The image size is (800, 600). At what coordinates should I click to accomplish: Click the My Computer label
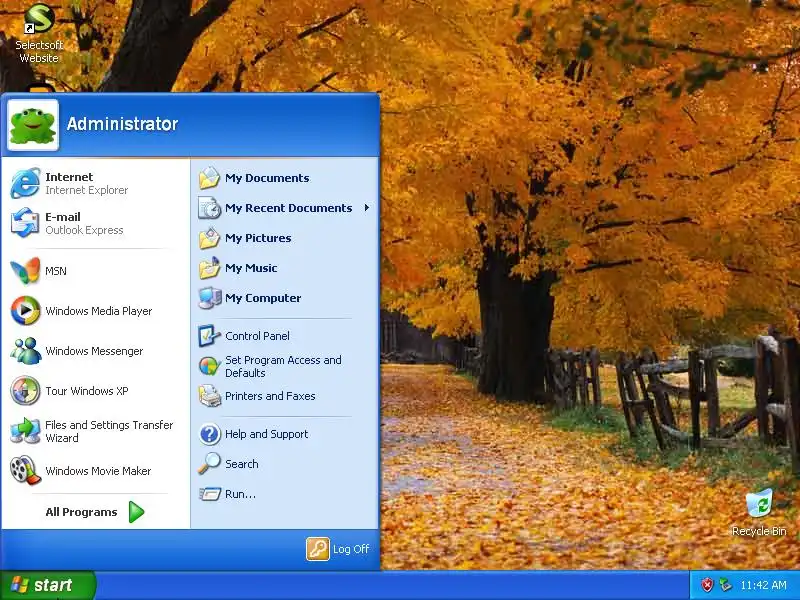pos(263,298)
